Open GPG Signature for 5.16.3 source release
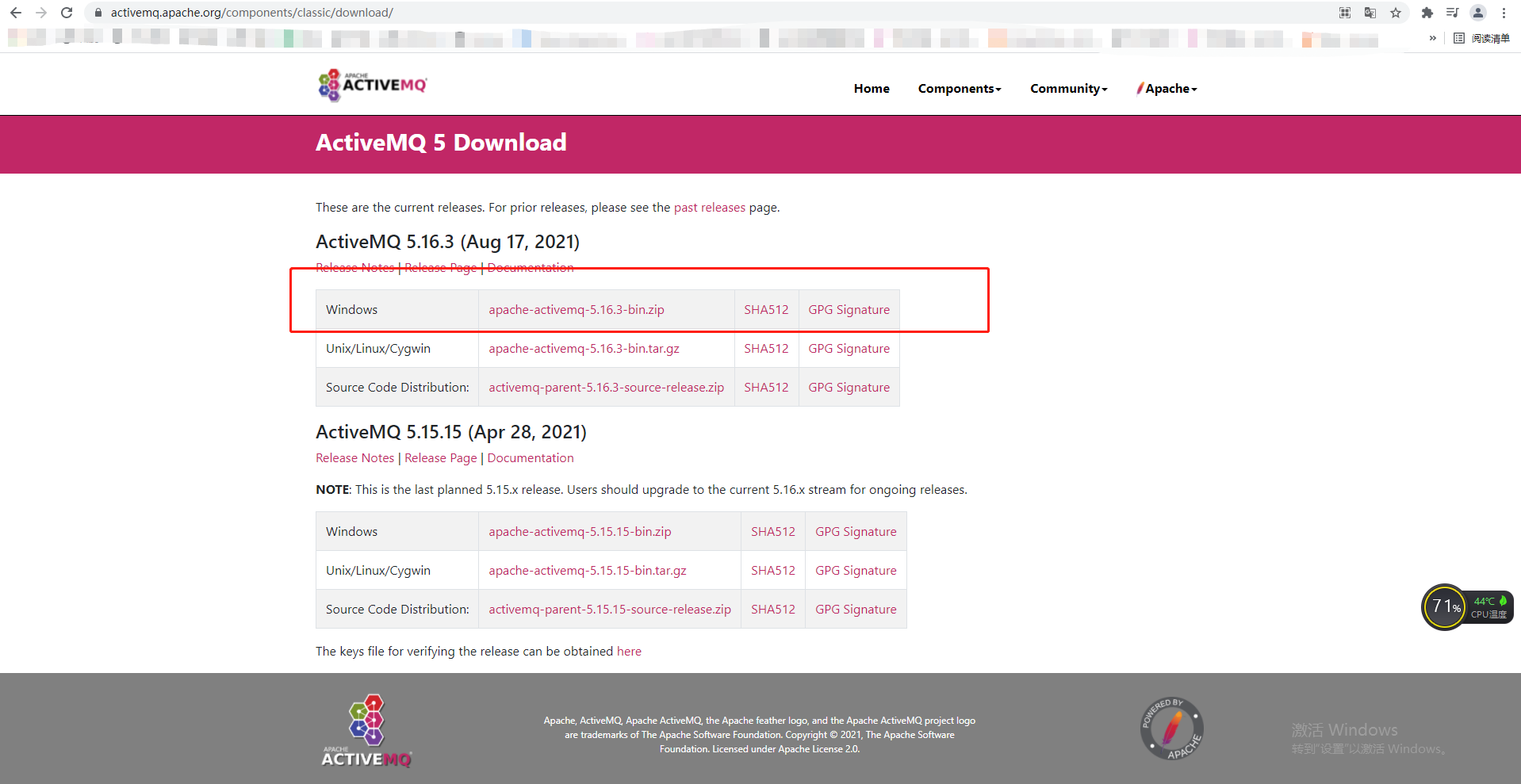 [849, 388]
